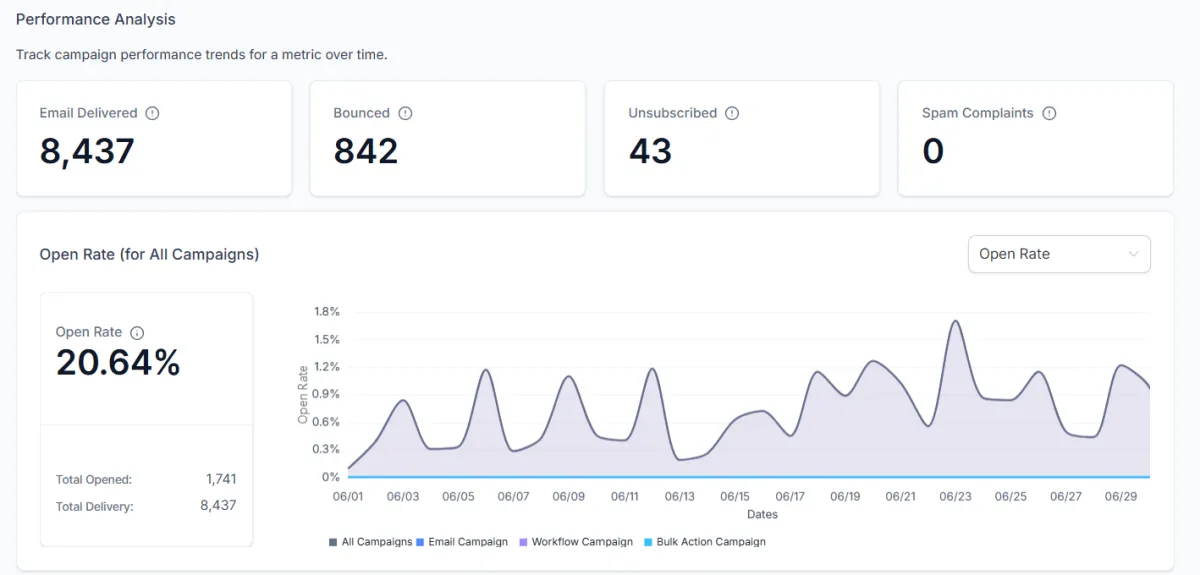The width and height of the screenshot is (1200, 575).
Task: Open the Unsubscribed info tooltip icon
Action: click(x=732, y=113)
